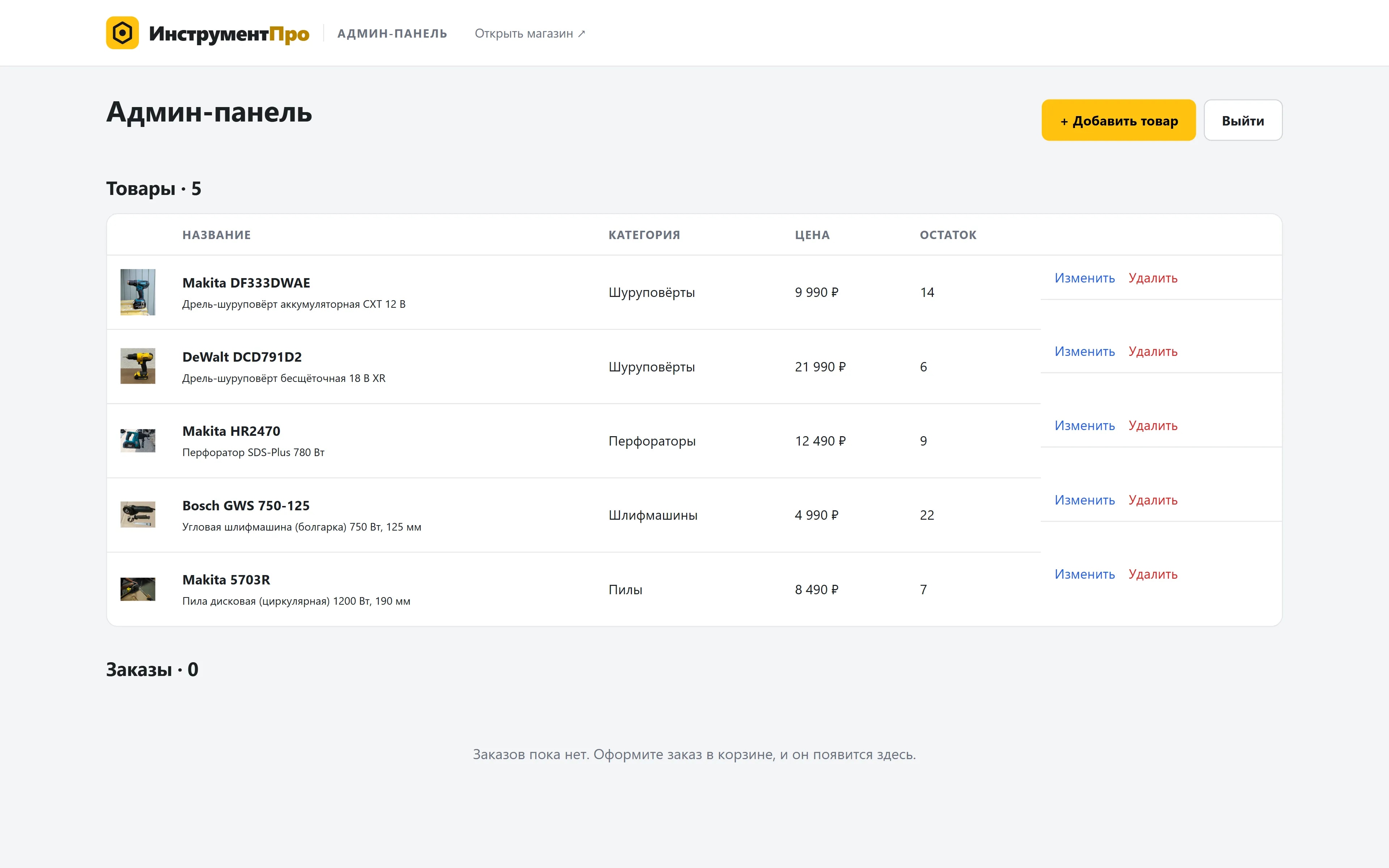Viewport: 1389px width, 868px height.
Task: Select the АДМИН-ПАНЕЛЬ header label
Action: pos(392,33)
